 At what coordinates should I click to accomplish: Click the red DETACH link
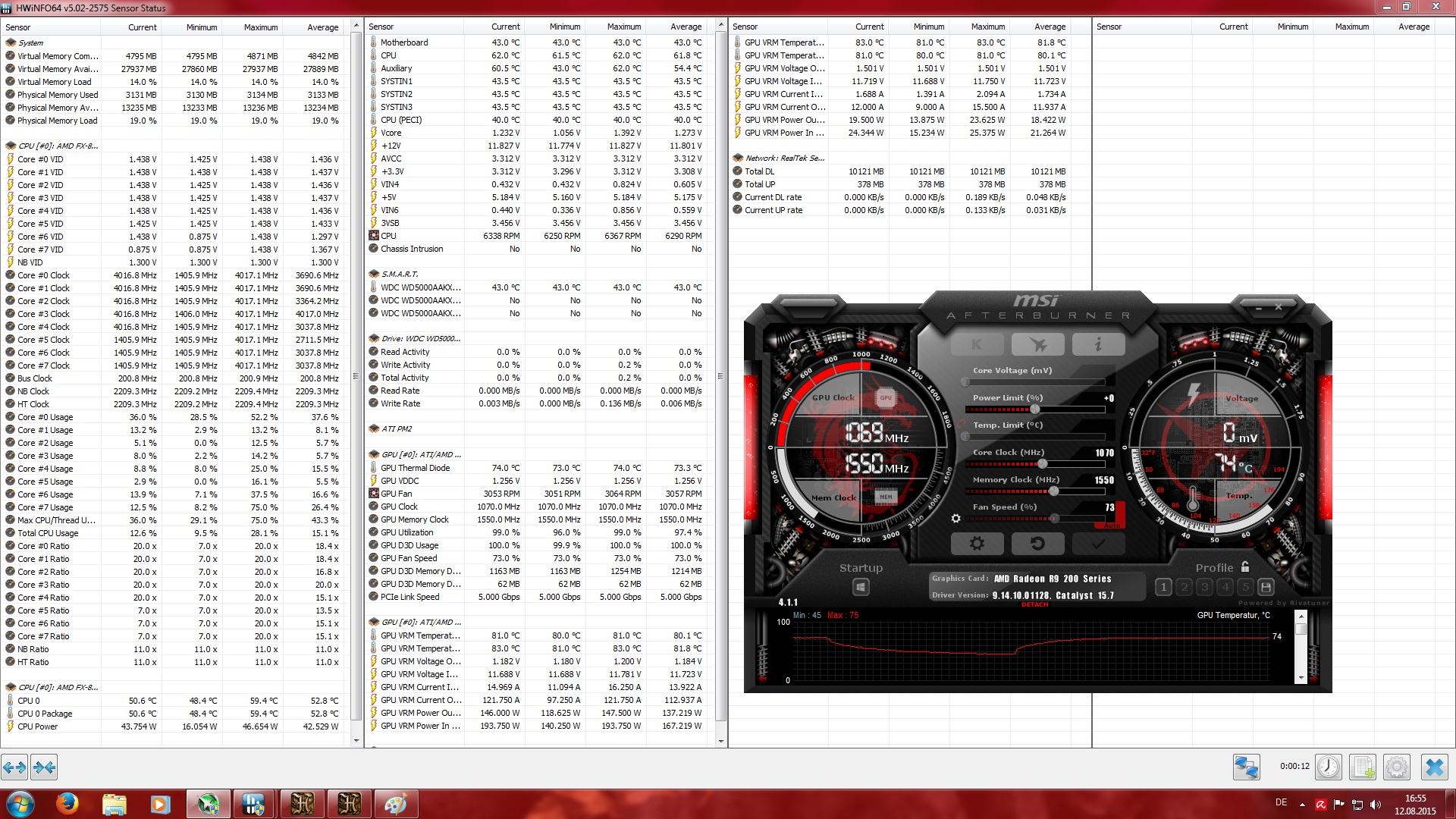(1034, 604)
